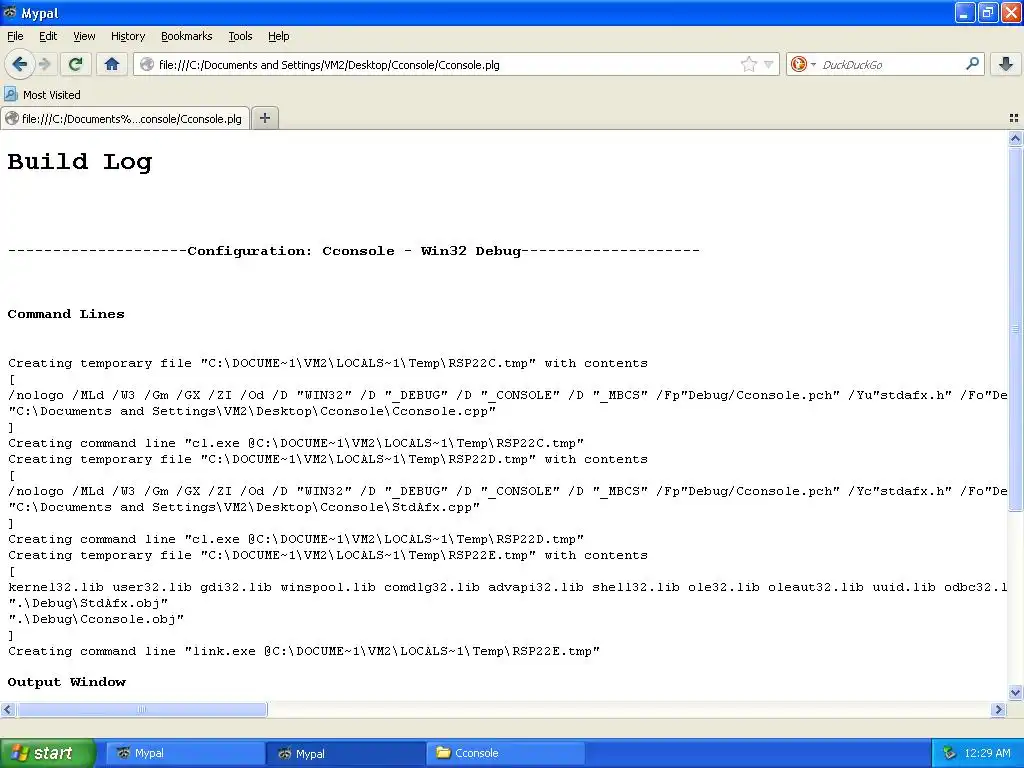The width and height of the screenshot is (1024, 768).
Task: Click the vertical scrollbar up arrow
Action: (1015, 138)
